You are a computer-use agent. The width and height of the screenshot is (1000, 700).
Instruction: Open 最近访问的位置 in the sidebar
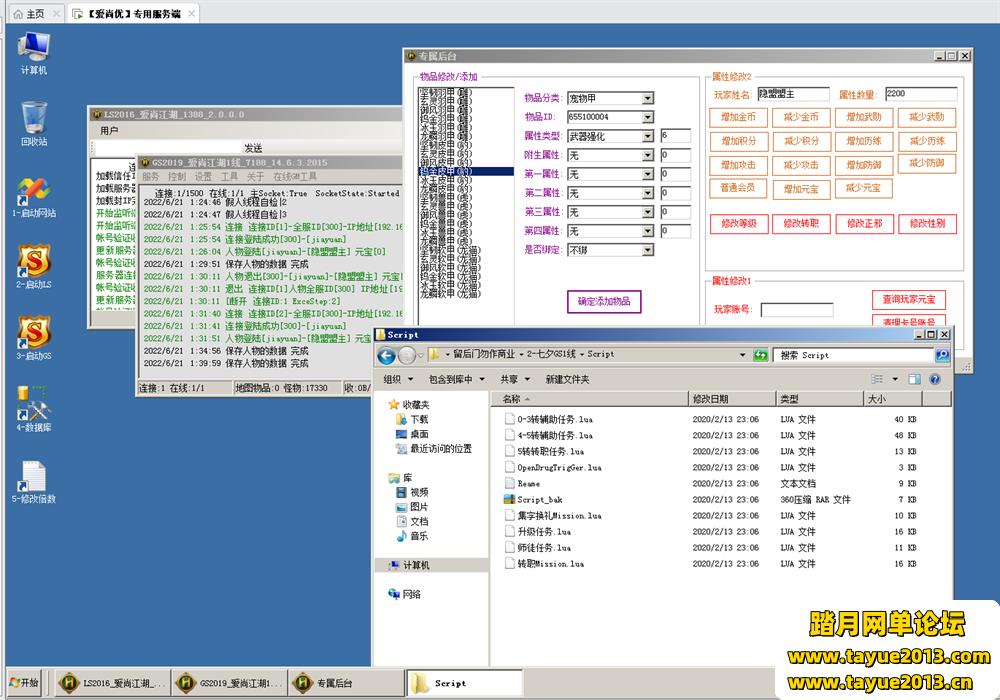click(434, 449)
